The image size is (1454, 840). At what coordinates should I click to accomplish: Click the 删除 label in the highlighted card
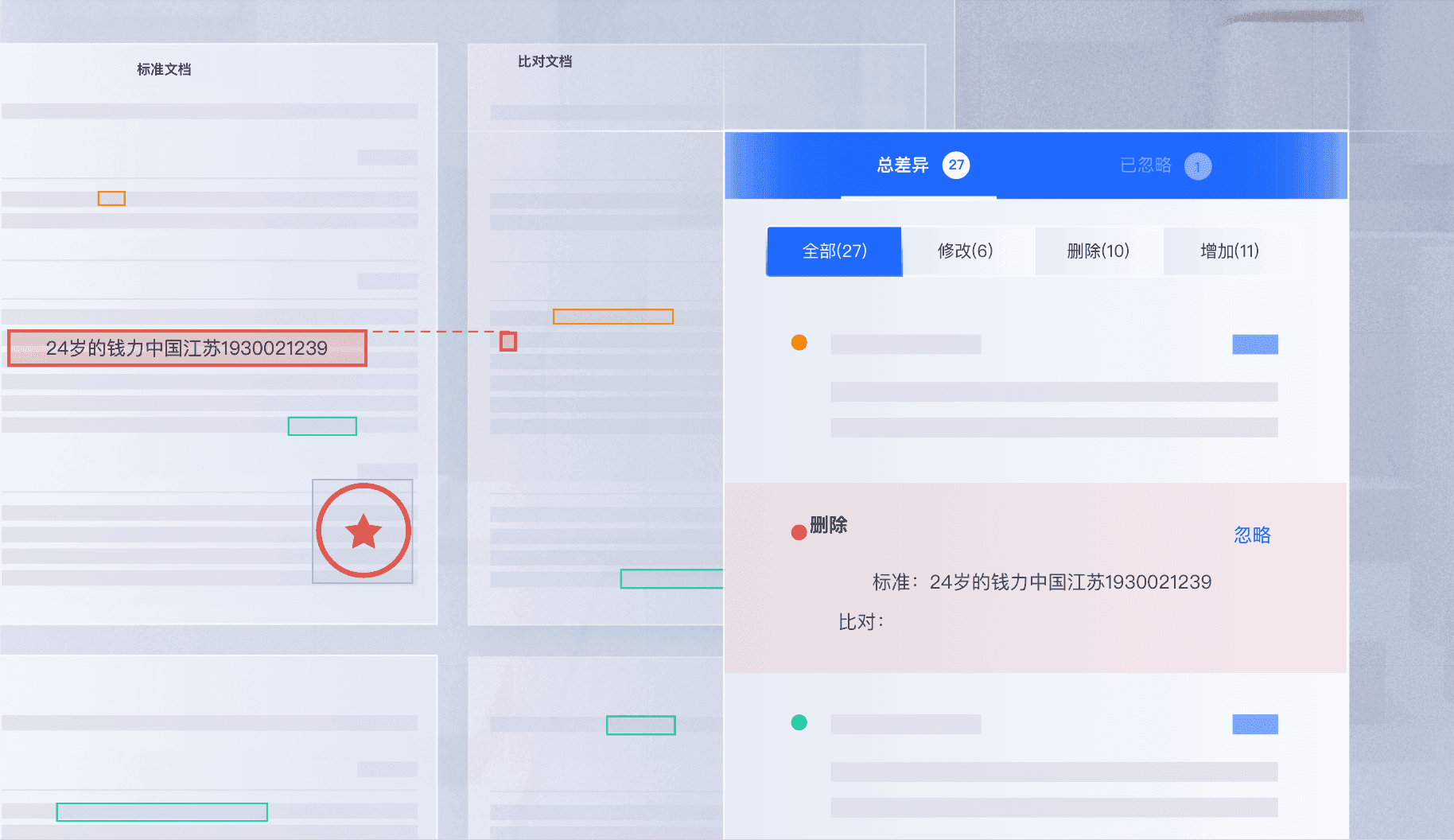pos(828,525)
